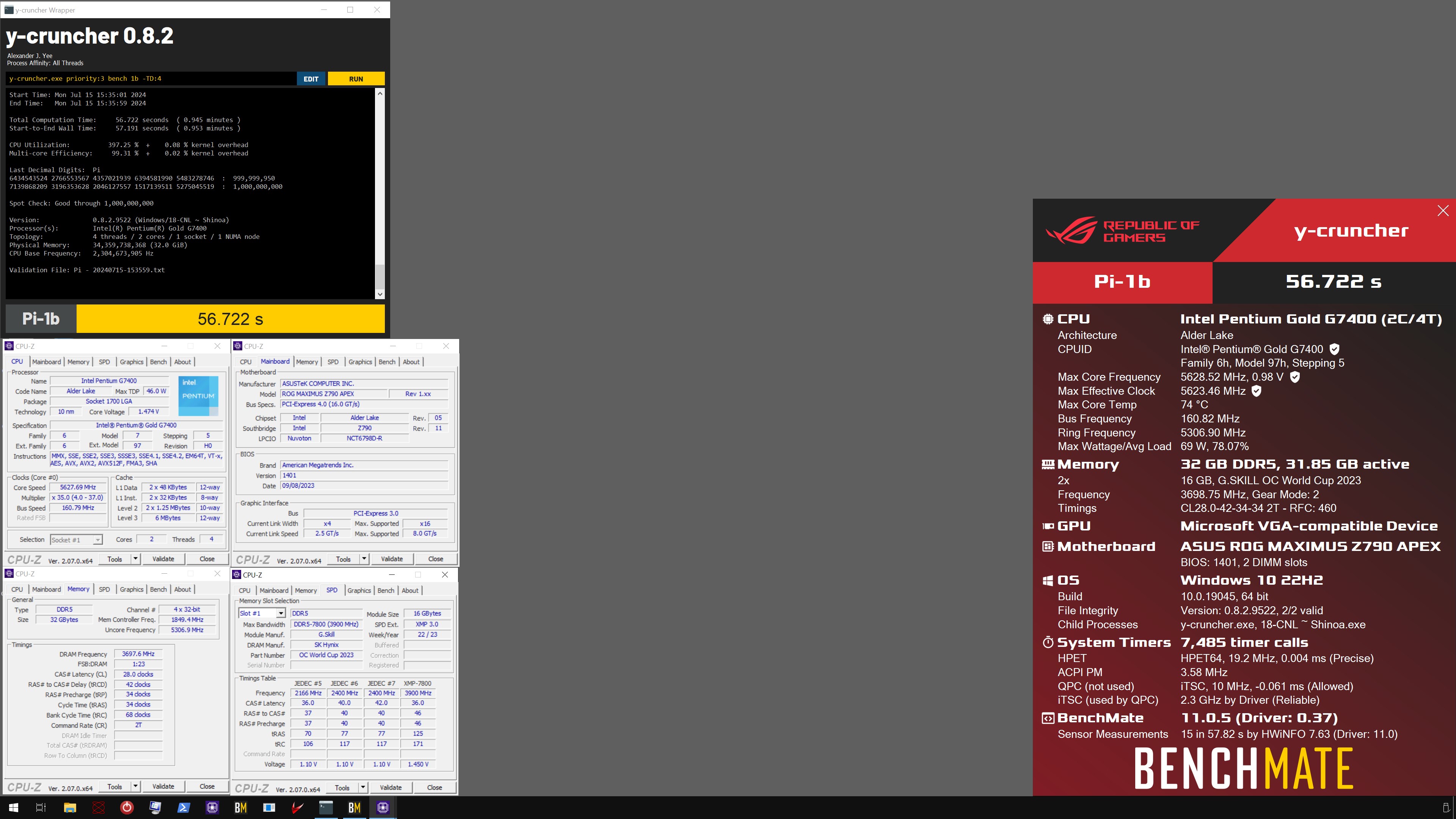Close the BenchMate y-cruncher overlay with X
Screen dimensions: 1456x819
1443,211
